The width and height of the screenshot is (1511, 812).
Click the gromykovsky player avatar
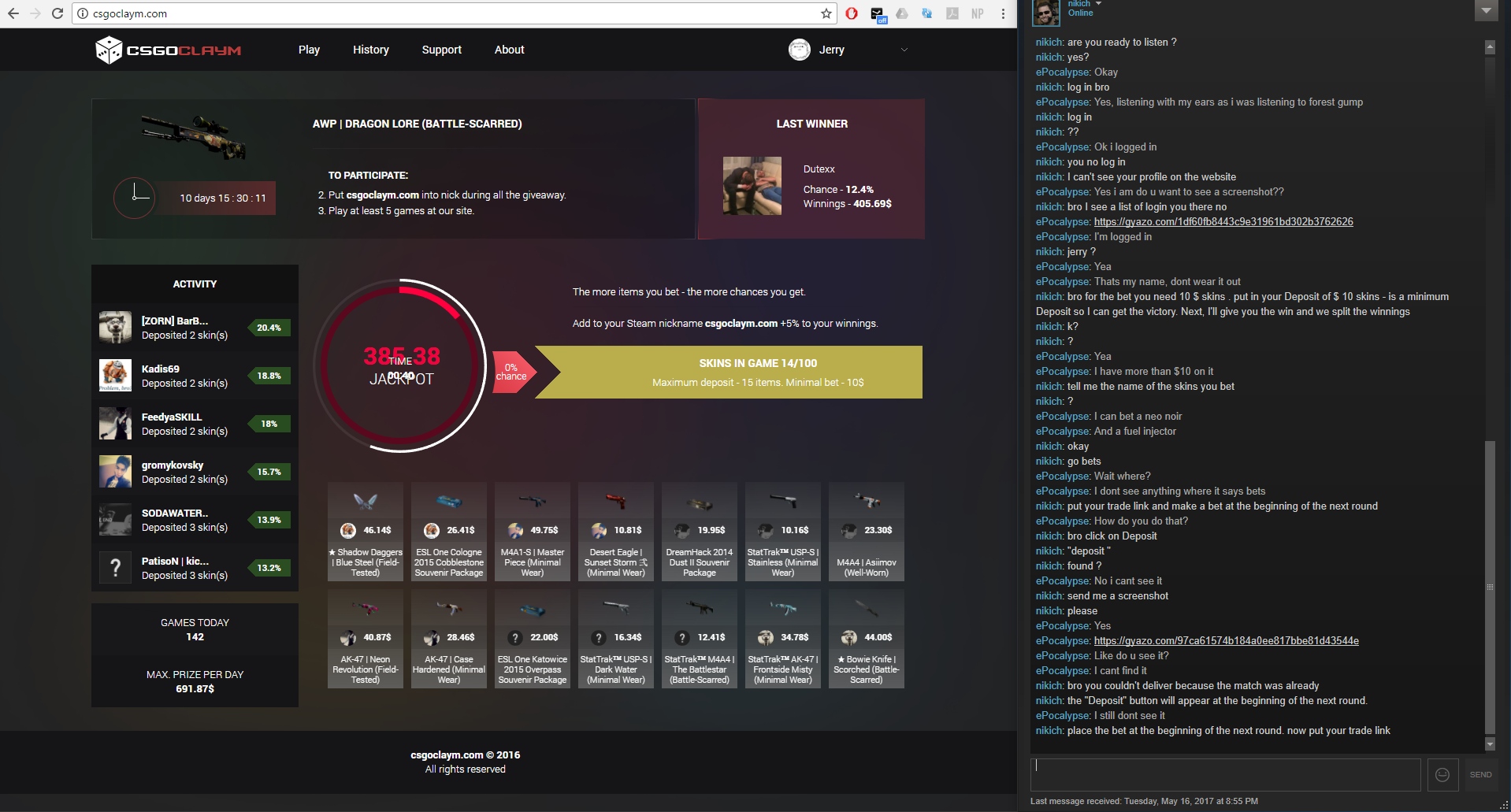coord(115,472)
